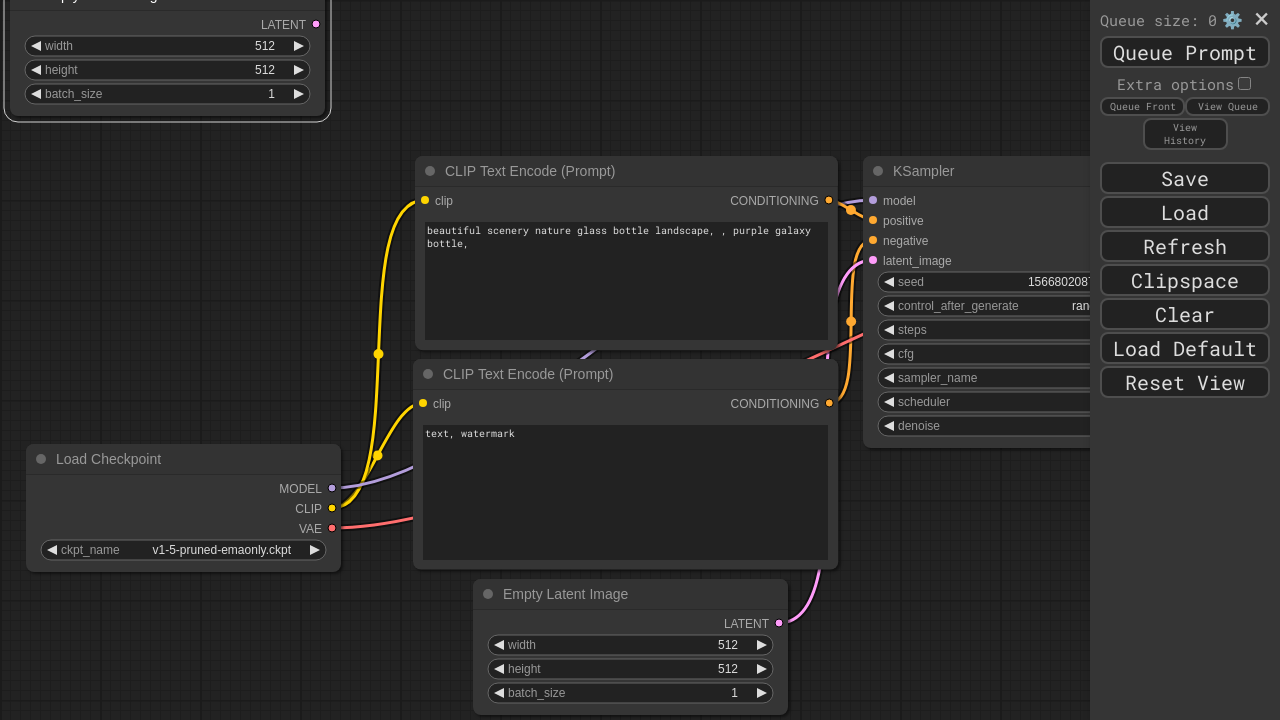Click the Load Default button
Image resolution: width=1280 pixels, height=720 pixels.
[1185, 348]
